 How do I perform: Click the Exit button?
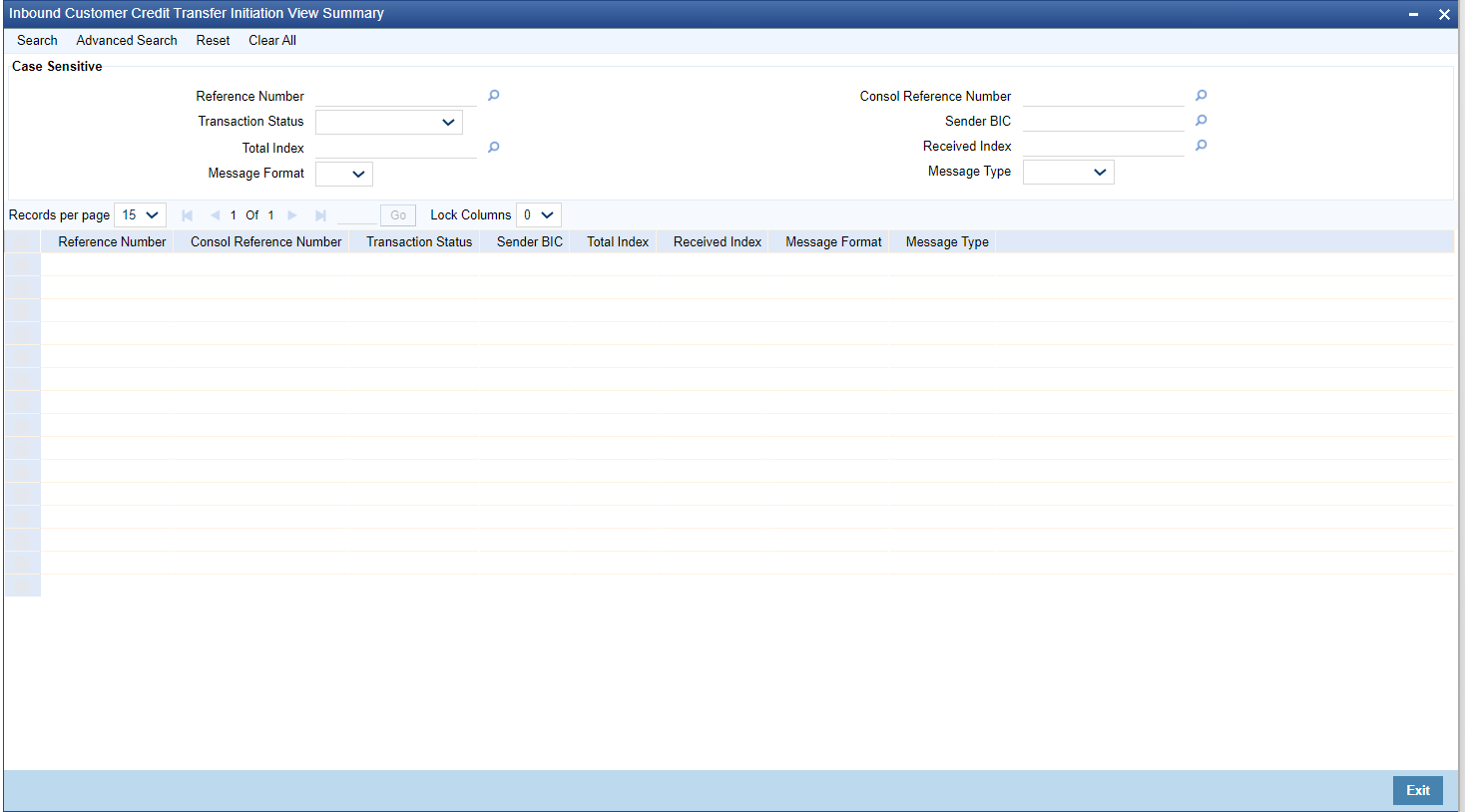[x=1418, y=790]
